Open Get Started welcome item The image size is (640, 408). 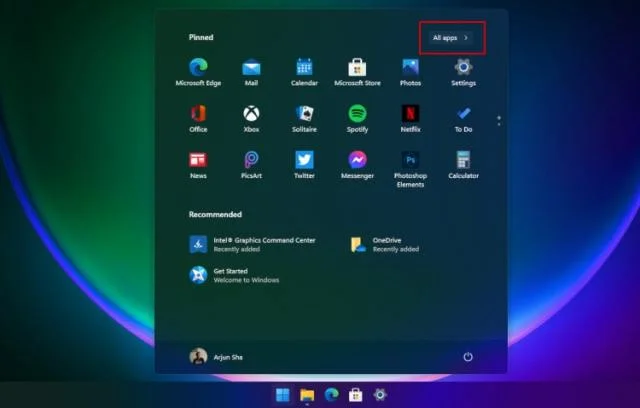click(x=234, y=275)
